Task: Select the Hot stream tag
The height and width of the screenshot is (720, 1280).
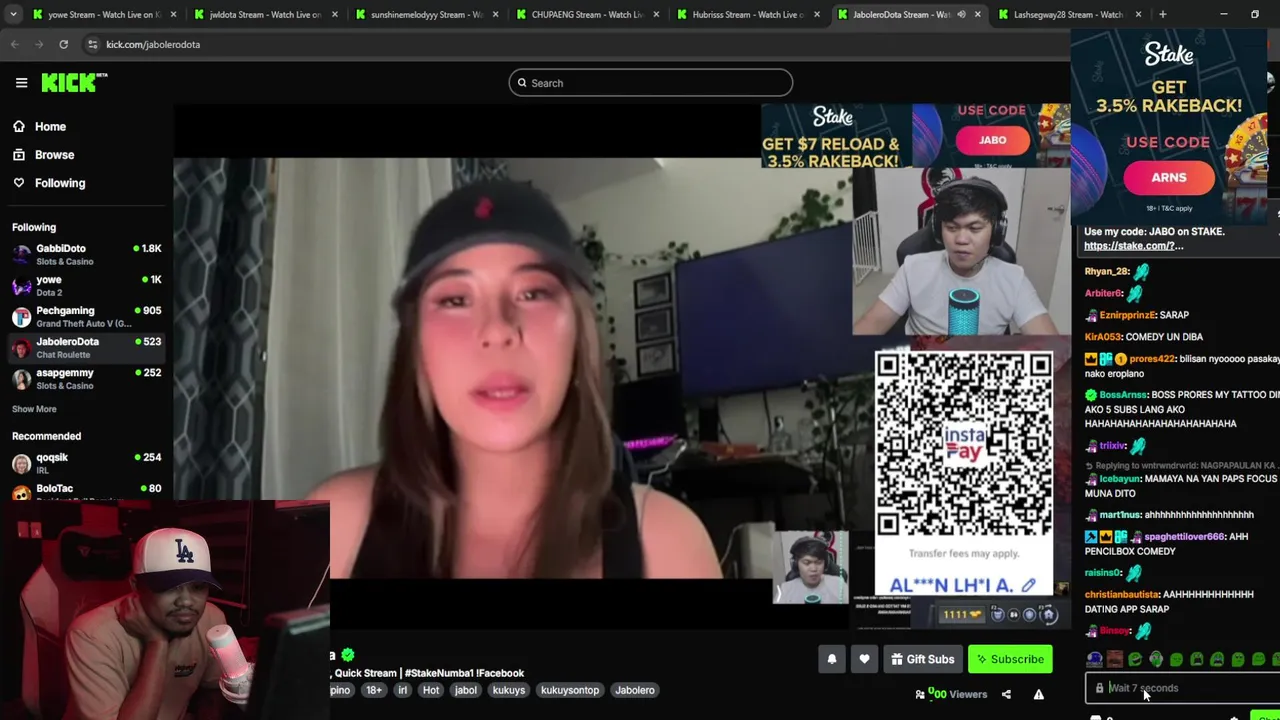Action: point(431,690)
